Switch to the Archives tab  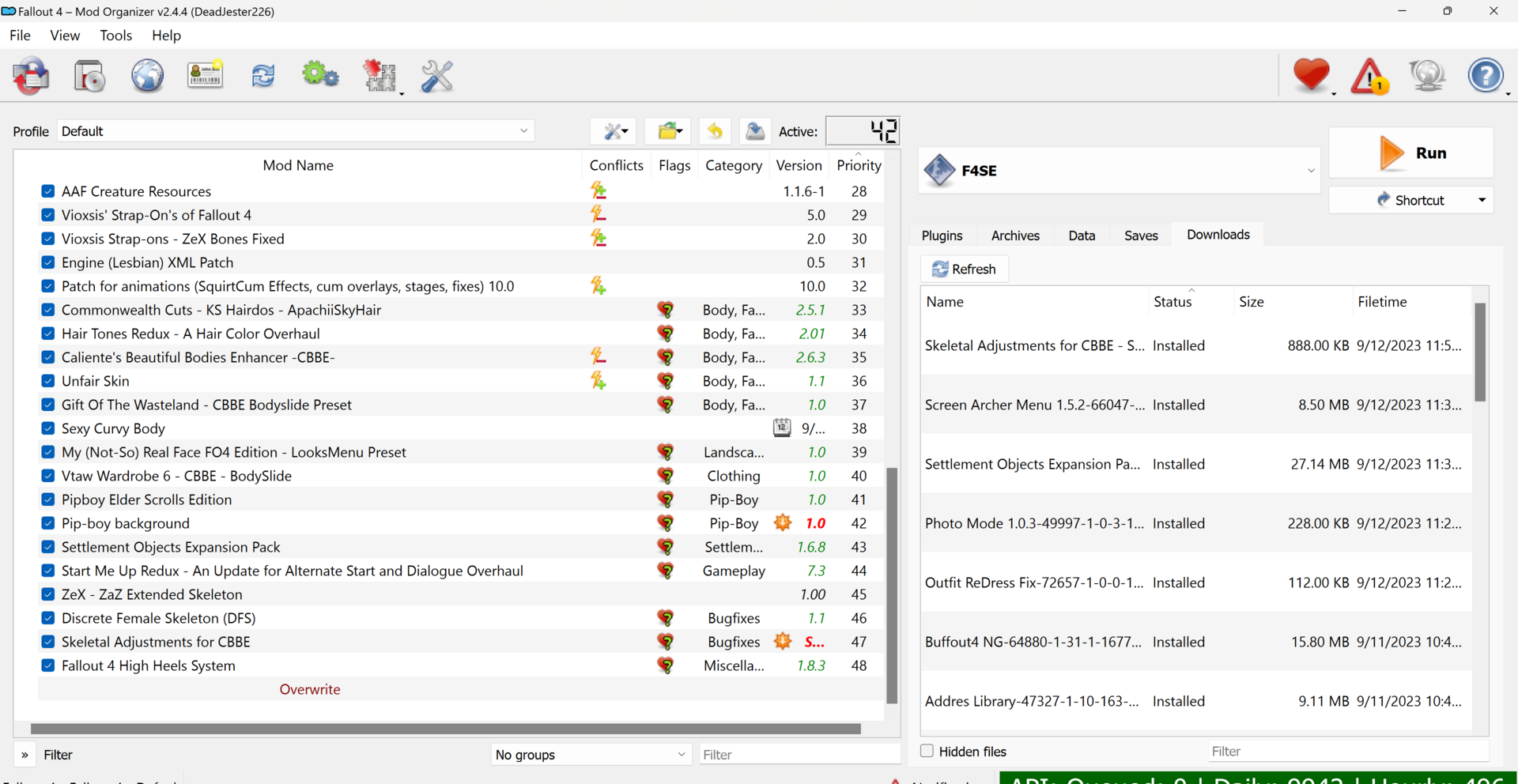pyautogui.click(x=1015, y=236)
